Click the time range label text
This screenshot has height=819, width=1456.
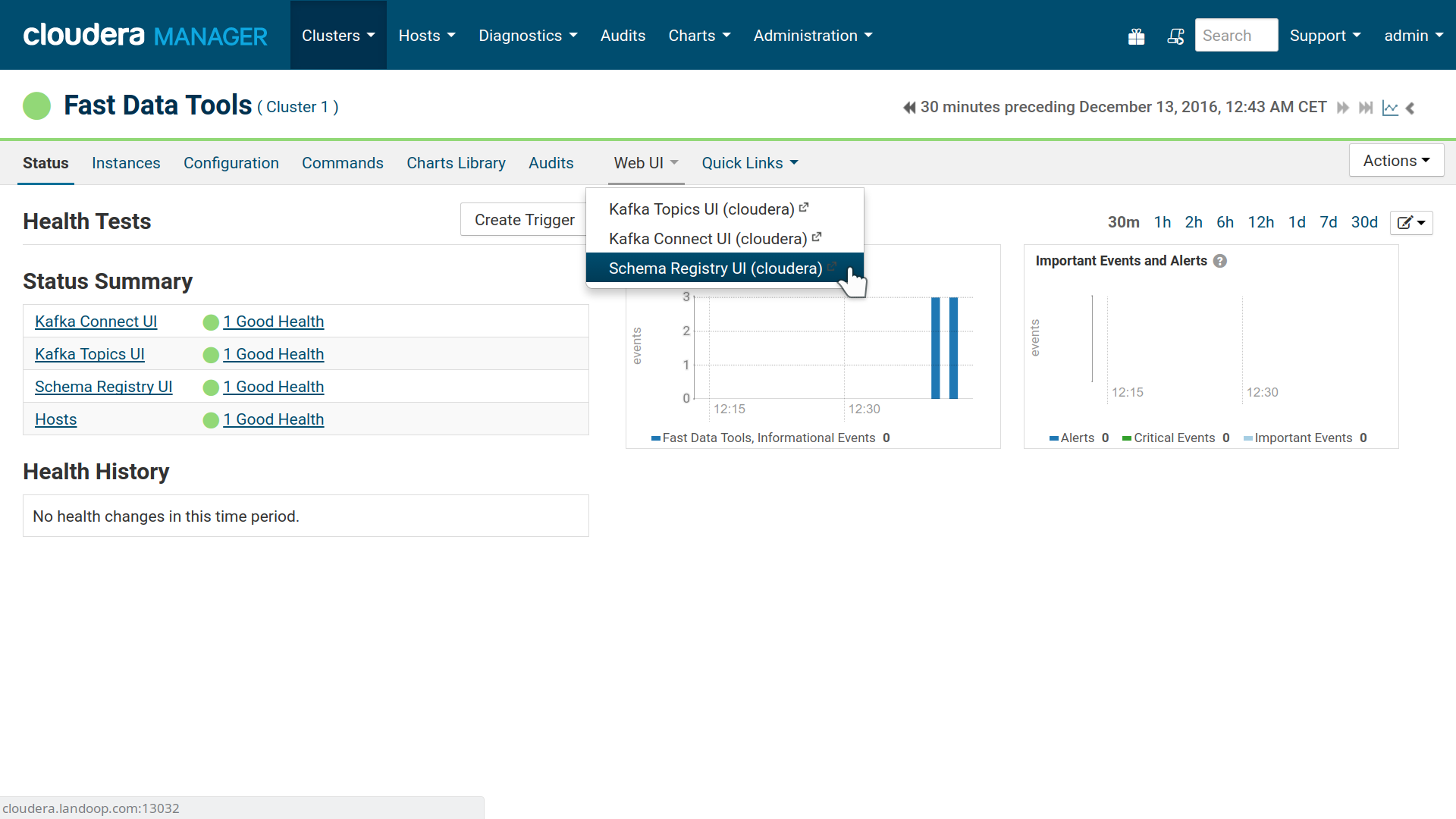pos(1123,107)
